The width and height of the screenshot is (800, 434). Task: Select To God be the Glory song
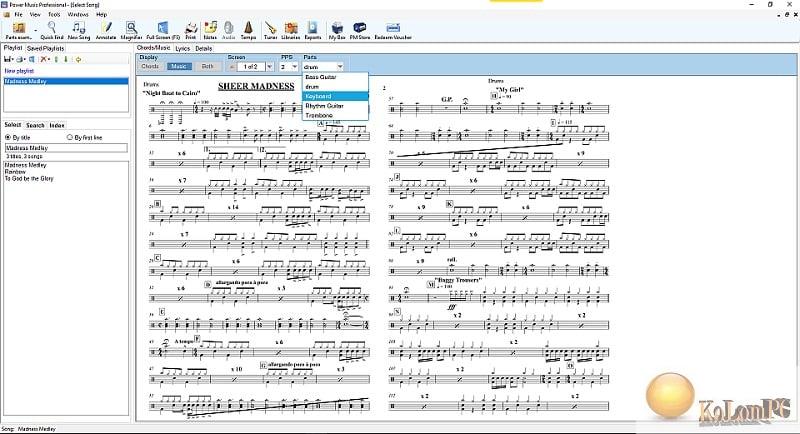click(x=29, y=178)
